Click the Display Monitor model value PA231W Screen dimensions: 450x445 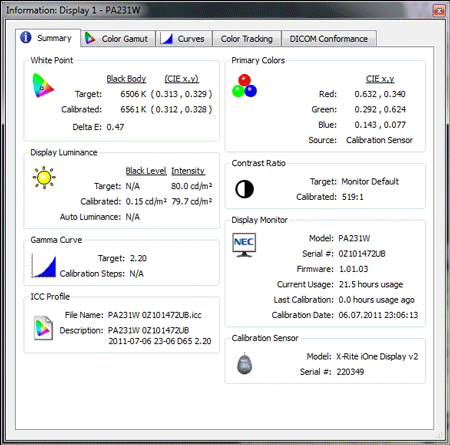354,238
